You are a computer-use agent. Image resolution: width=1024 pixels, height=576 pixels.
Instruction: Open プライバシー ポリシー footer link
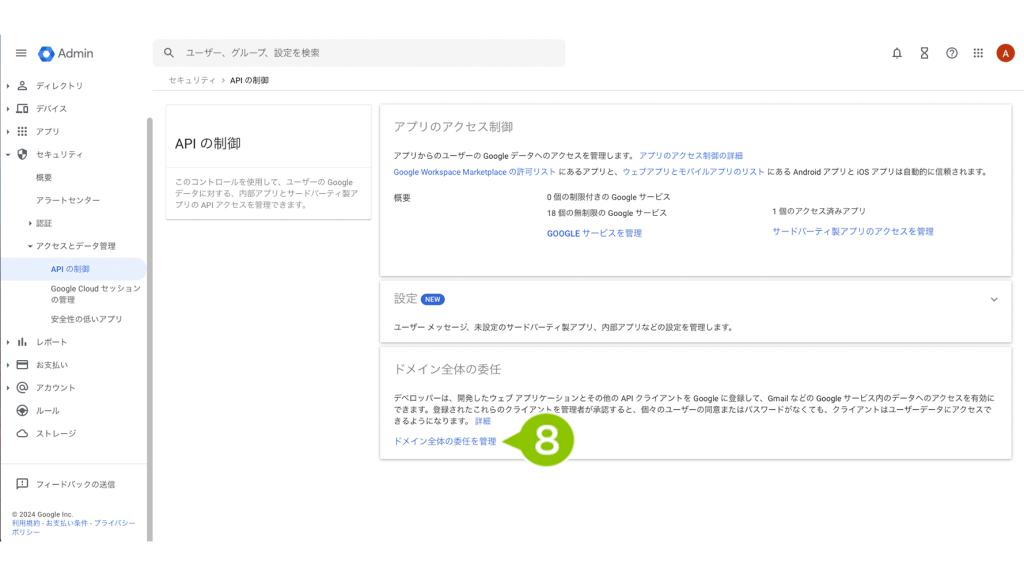(74, 528)
